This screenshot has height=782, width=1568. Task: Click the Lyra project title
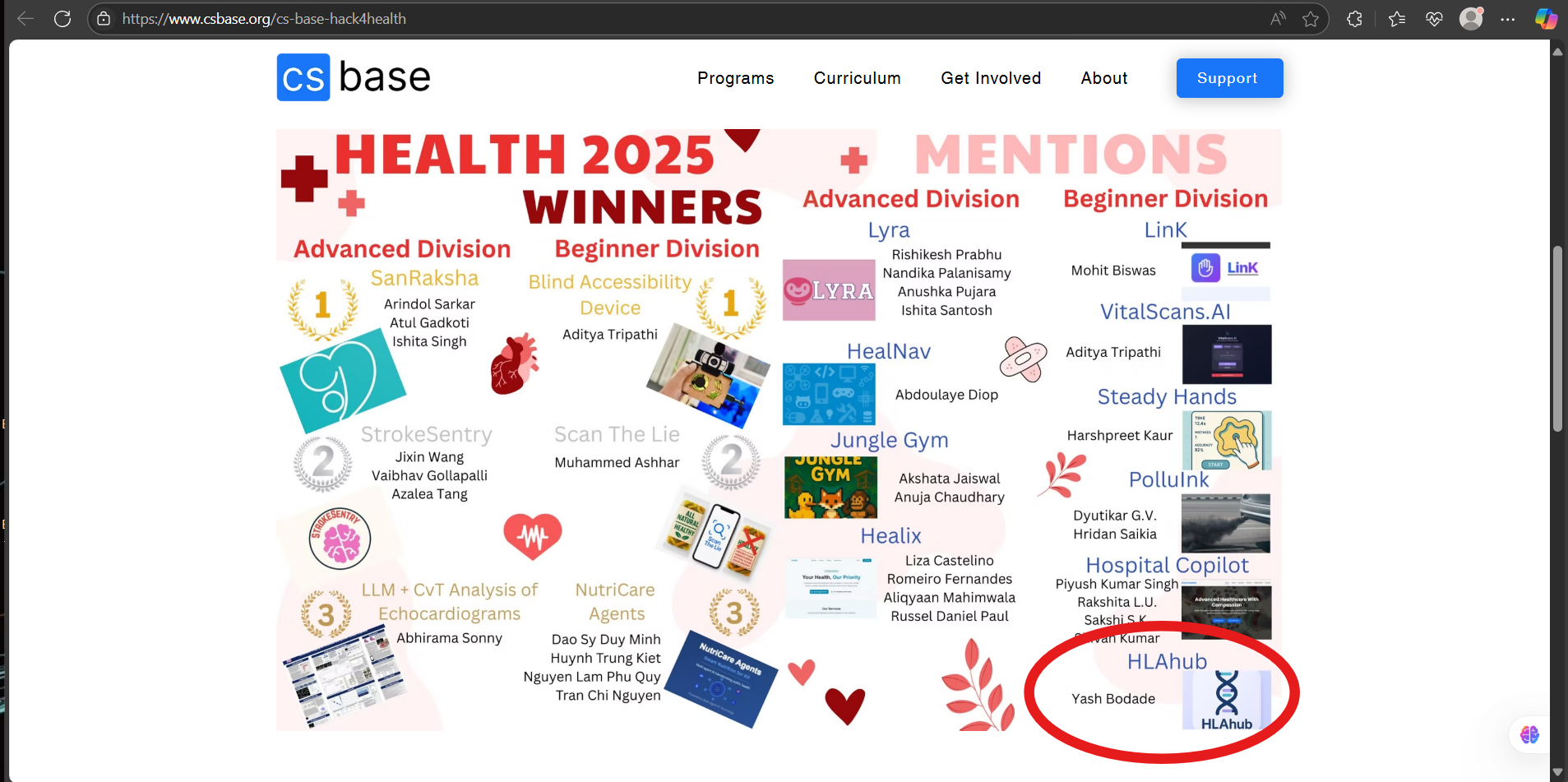(889, 231)
